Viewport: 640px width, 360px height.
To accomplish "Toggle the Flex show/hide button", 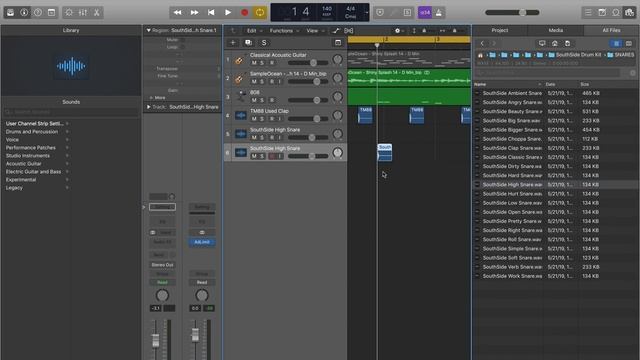I will (x=349, y=31).
